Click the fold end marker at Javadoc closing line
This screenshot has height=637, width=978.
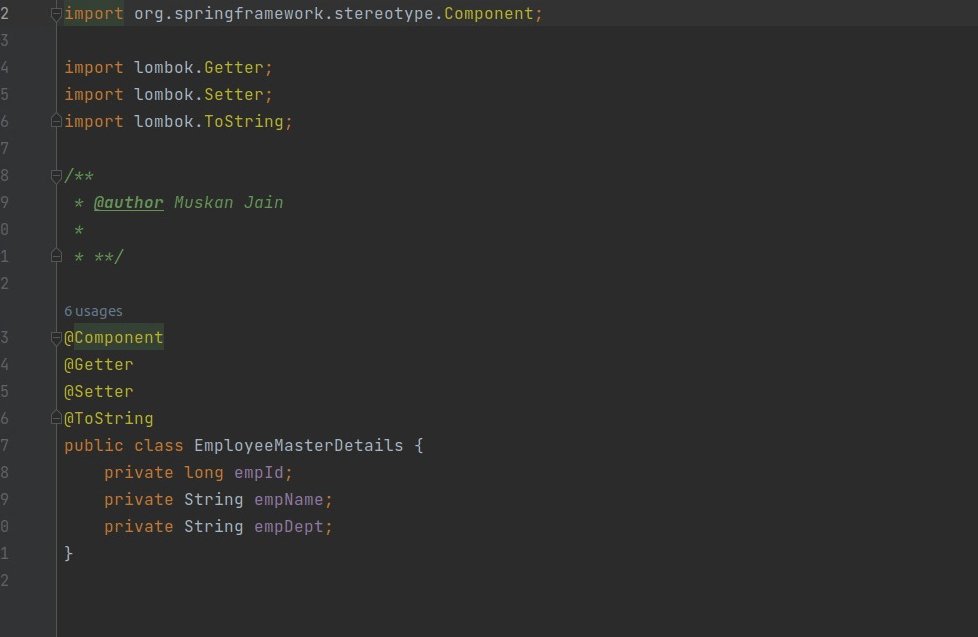[55, 256]
